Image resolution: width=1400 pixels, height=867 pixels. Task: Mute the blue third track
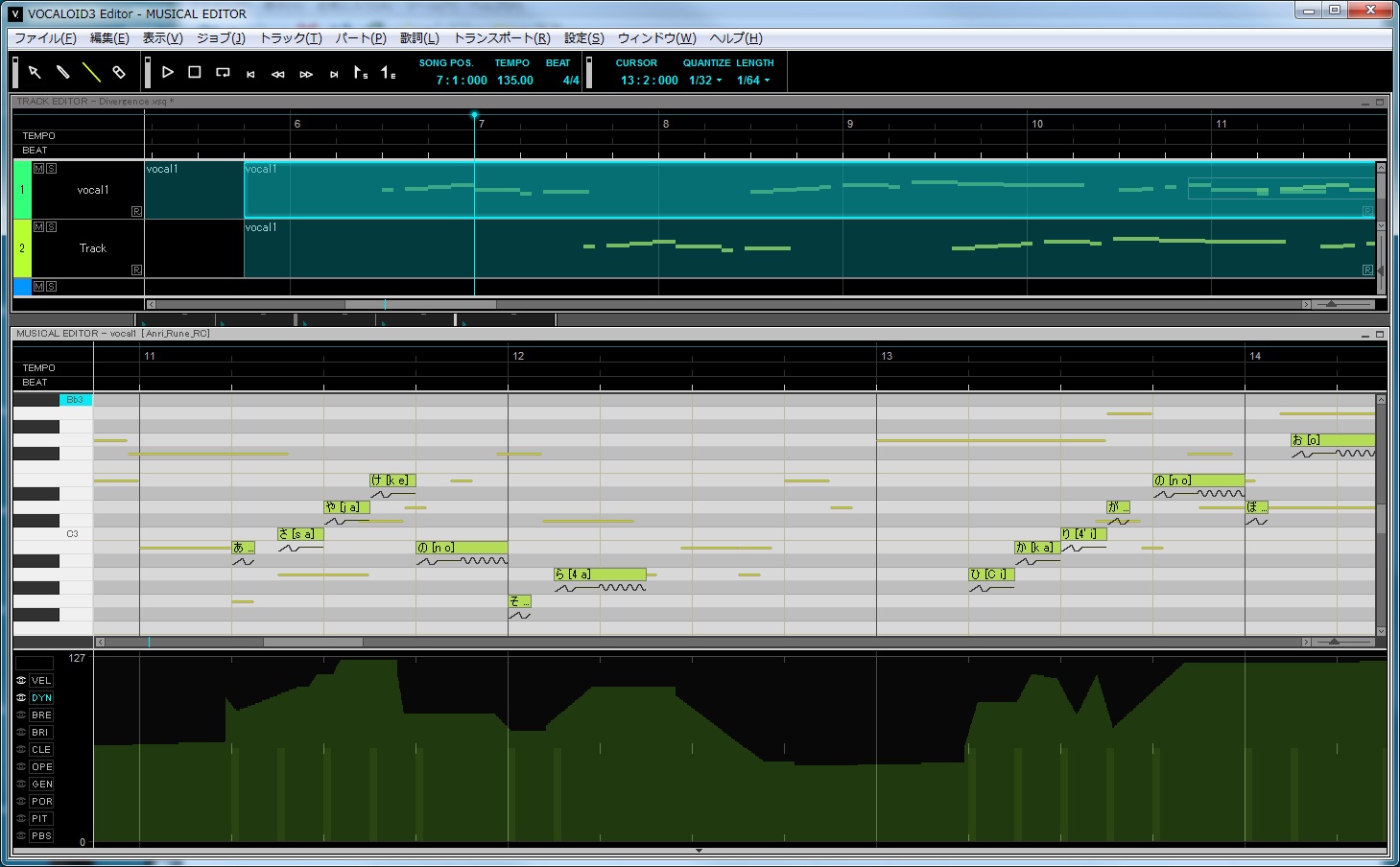(x=38, y=286)
